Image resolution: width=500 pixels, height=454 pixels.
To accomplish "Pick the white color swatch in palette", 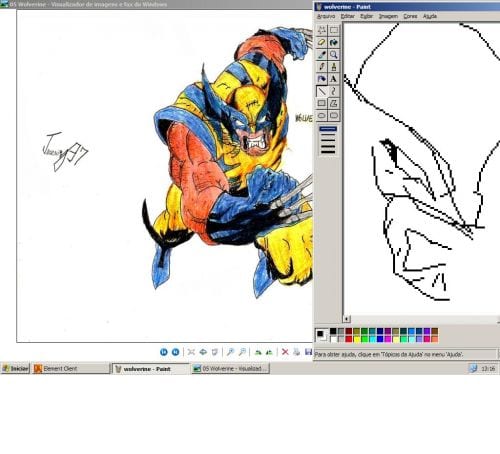I will click(333, 339).
